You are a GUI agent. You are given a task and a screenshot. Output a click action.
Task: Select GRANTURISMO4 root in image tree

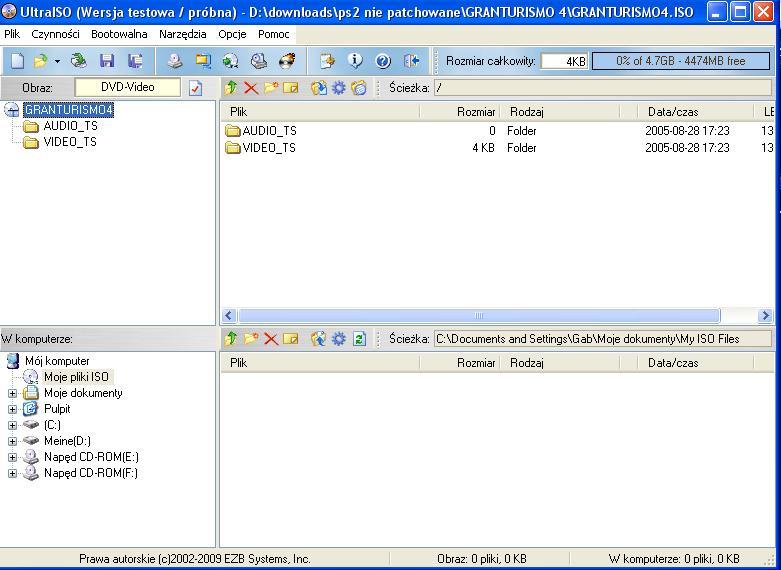click(x=69, y=110)
